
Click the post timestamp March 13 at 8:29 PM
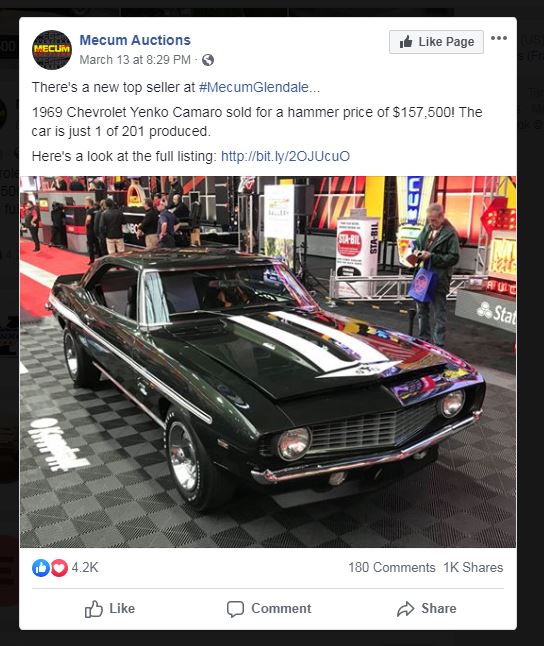tap(135, 60)
